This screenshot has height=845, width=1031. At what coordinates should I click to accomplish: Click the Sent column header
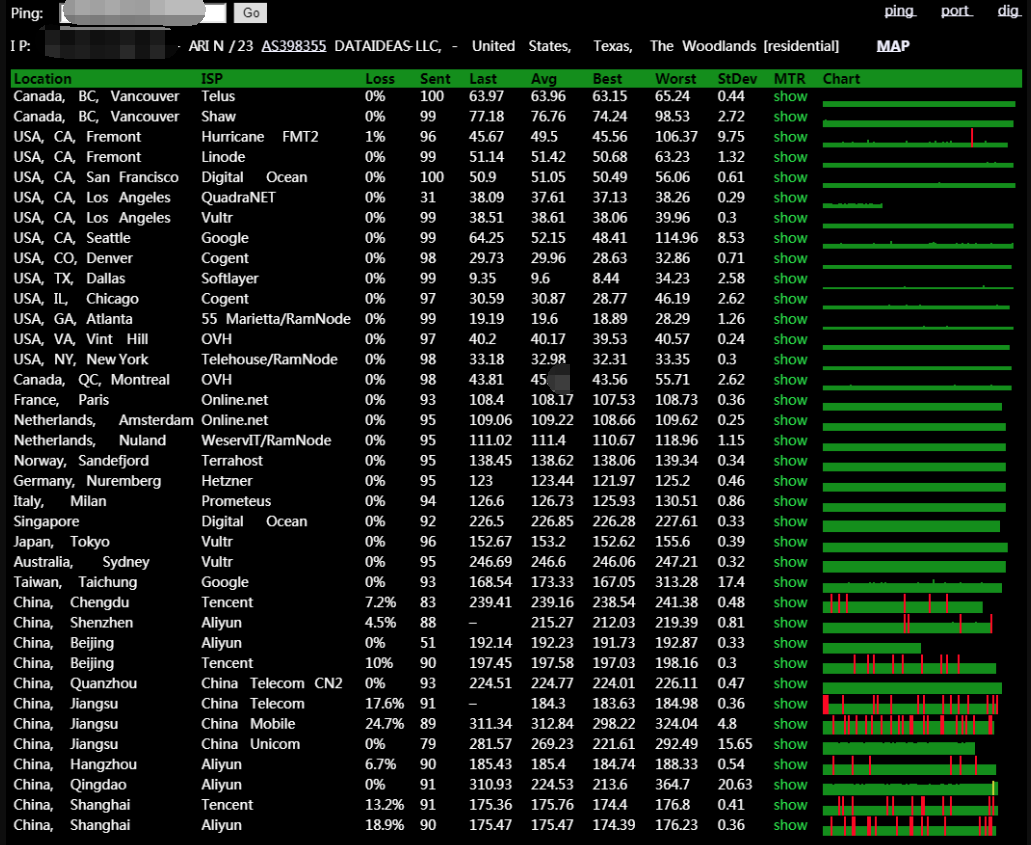(x=435, y=79)
